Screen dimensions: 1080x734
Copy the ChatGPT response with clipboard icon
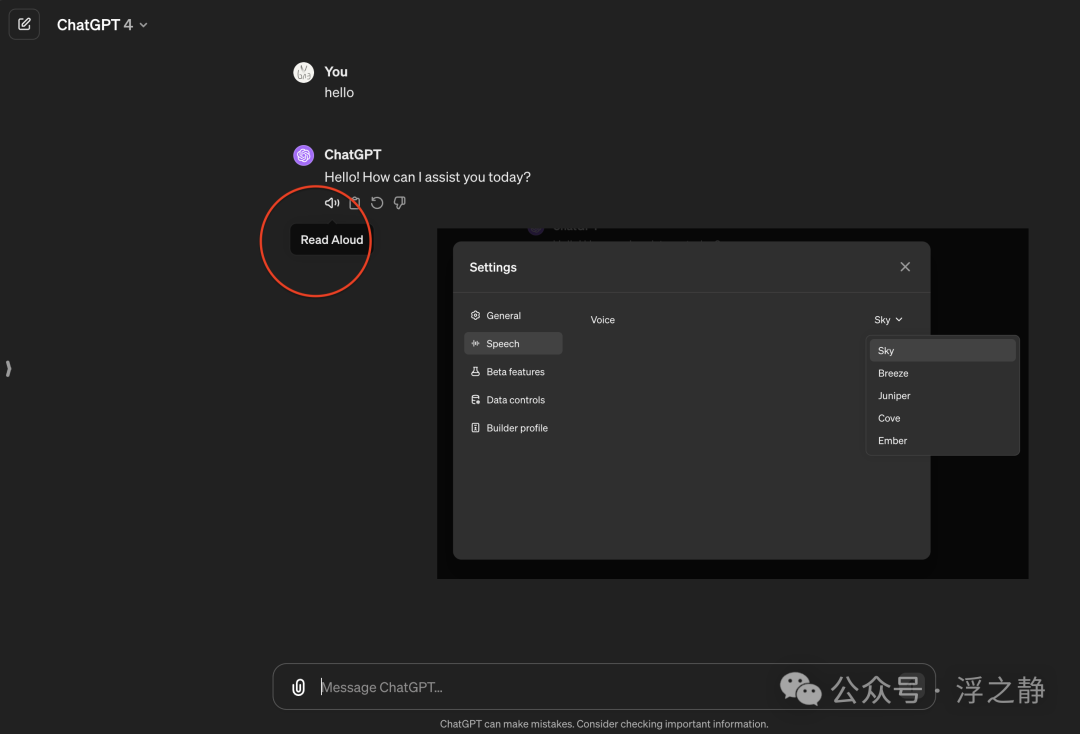[355, 202]
